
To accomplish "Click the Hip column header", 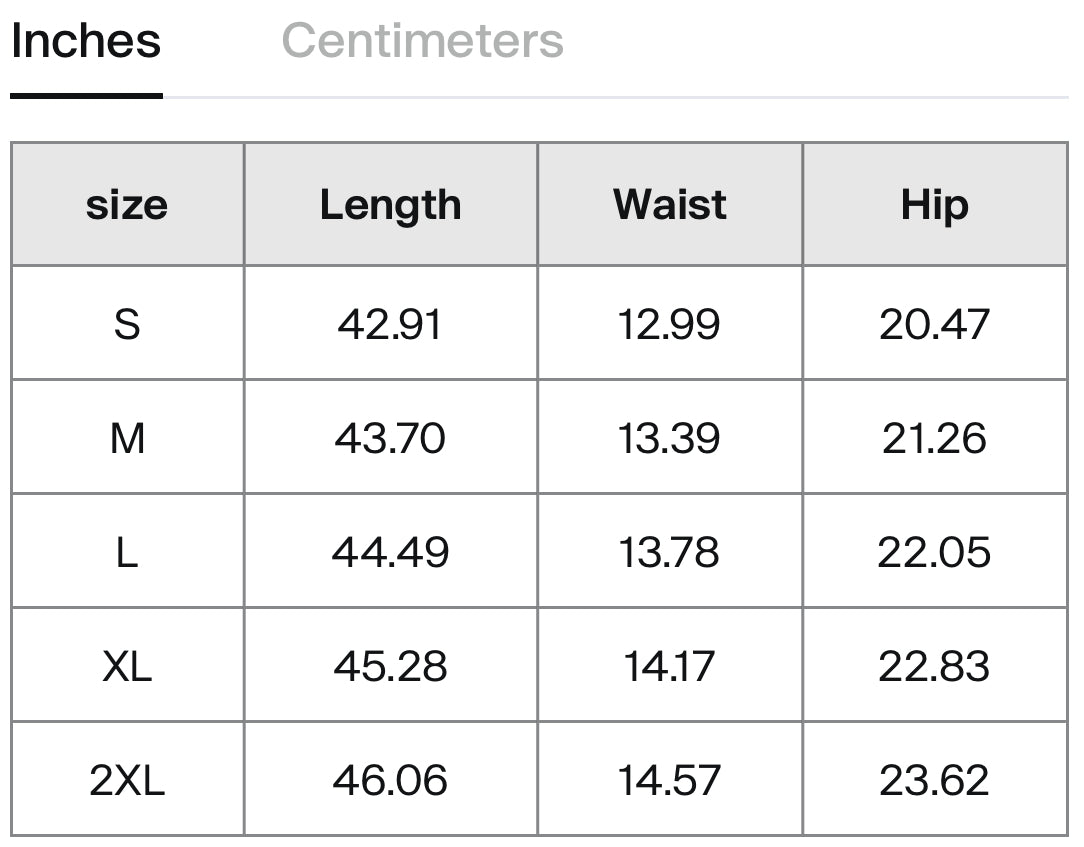I will (x=935, y=205).
